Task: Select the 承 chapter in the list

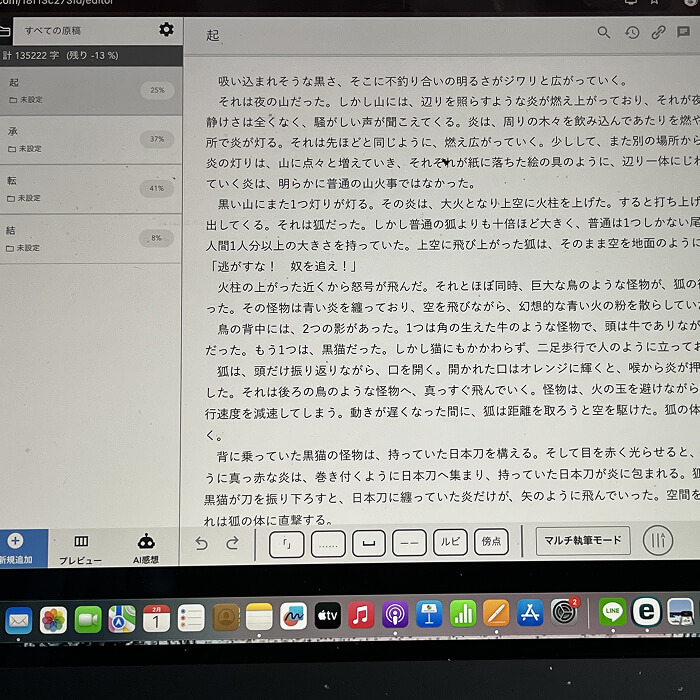Action: point(90,139)
